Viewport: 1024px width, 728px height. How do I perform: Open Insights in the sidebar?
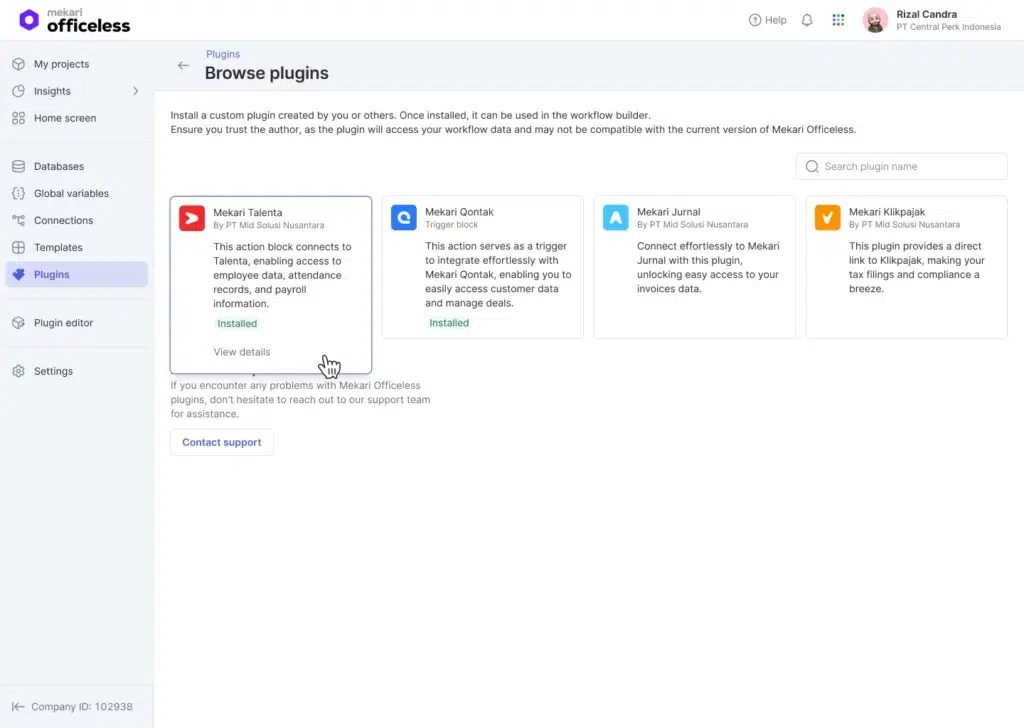(76, 91)
